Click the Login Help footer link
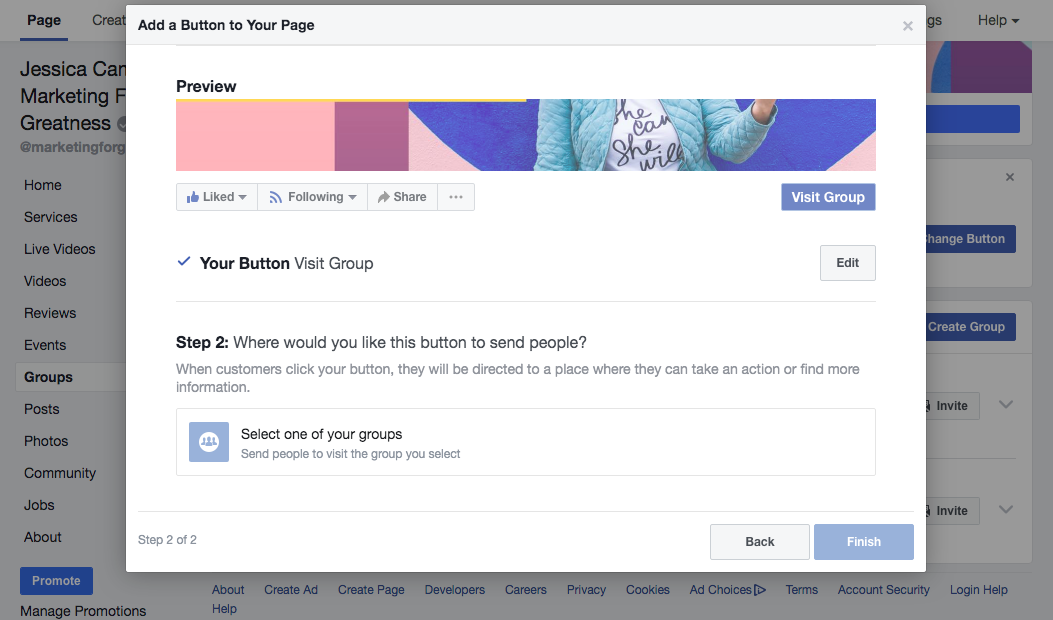Screen dimensions: 1053x620 (978, 590)
